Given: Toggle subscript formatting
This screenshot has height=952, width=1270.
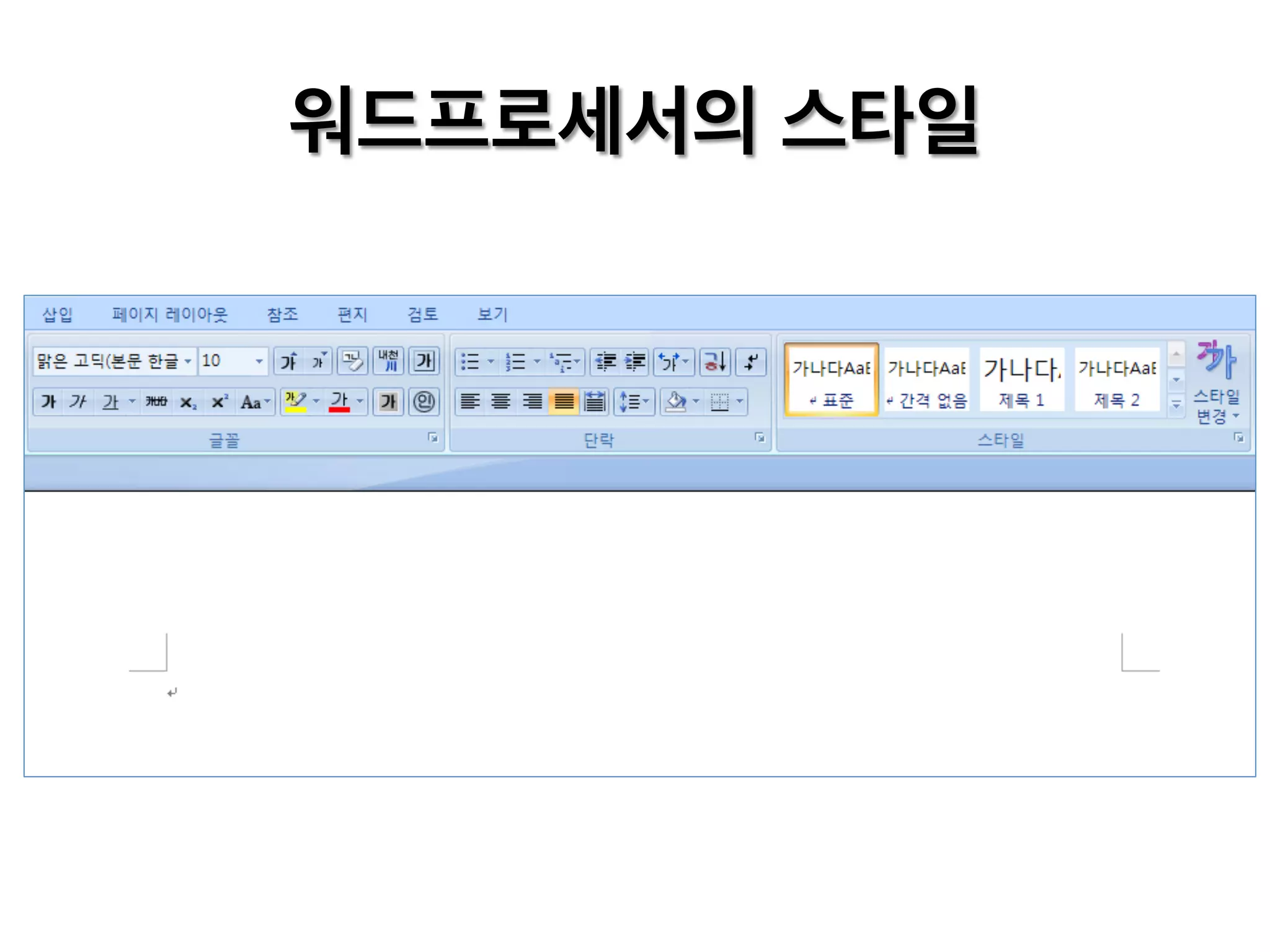Looking at the screenshot, I should click(188, 402).
